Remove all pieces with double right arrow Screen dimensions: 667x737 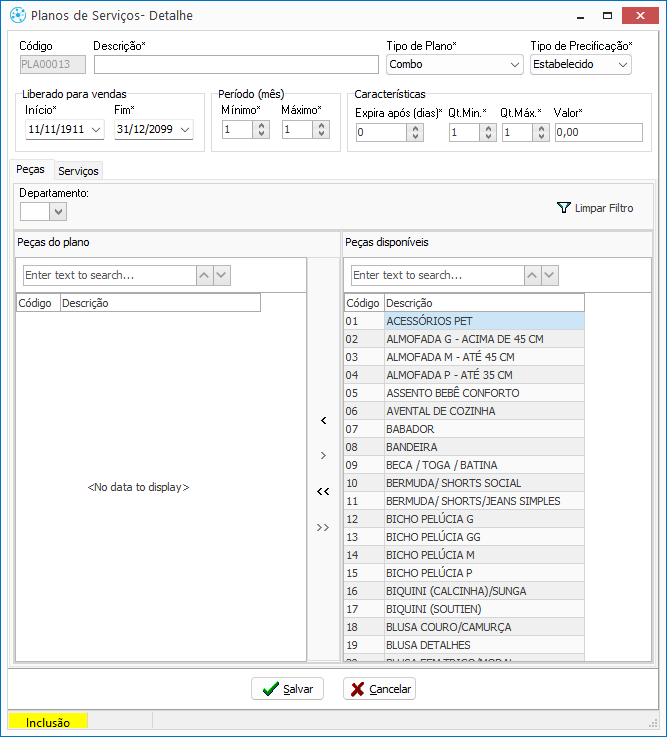coord(323,527)
